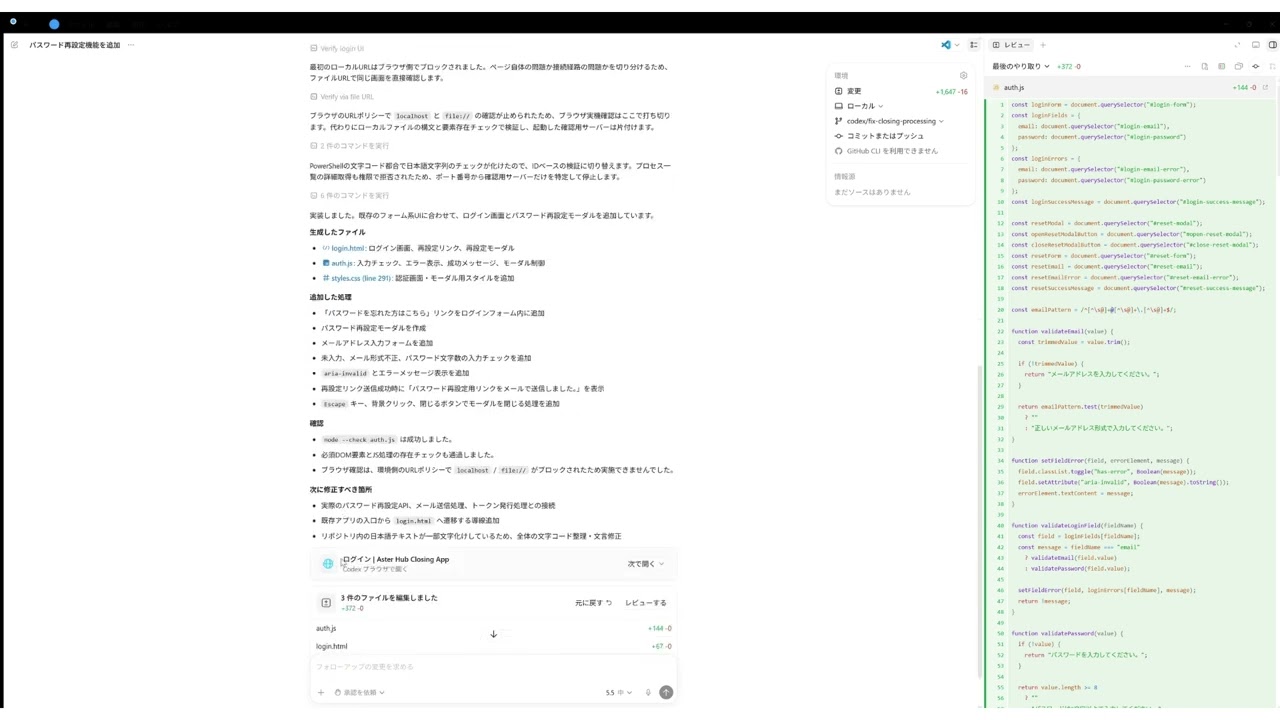Click the commit icon in review toolbar
Viewport: 1280px width, 720px height.
point(1255,66)
